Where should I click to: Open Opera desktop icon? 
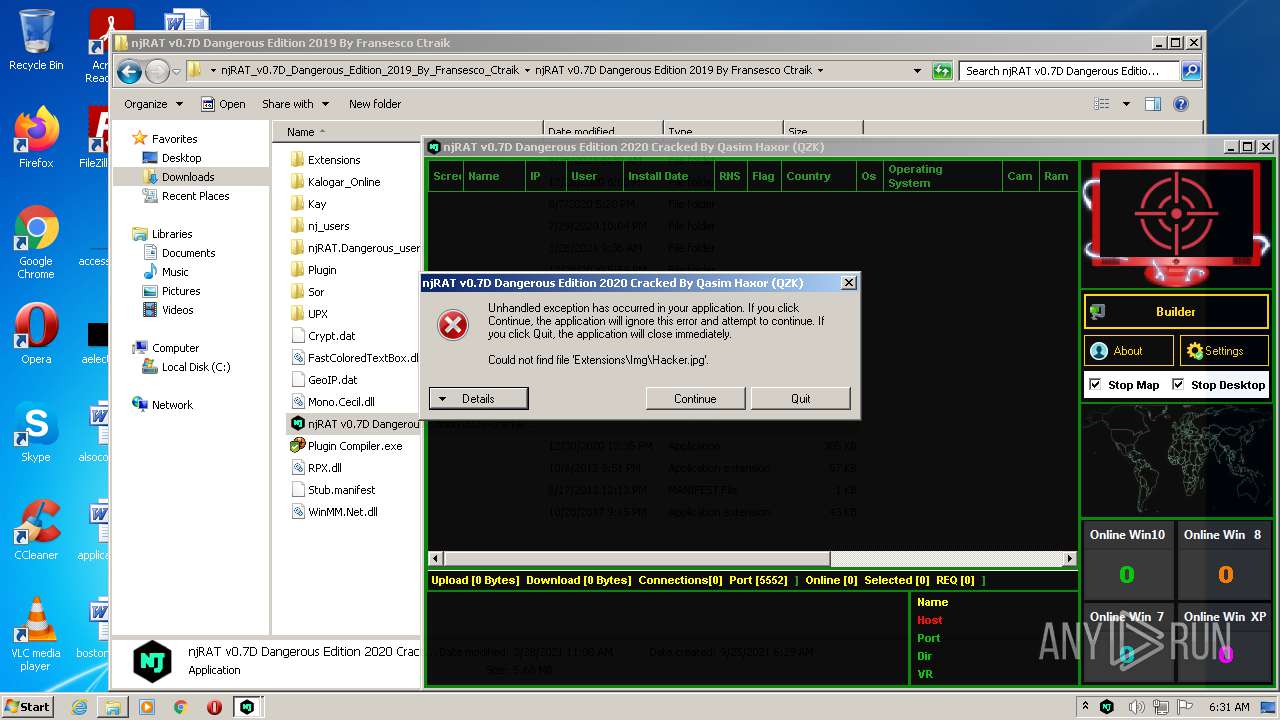[x=36, y=334]
